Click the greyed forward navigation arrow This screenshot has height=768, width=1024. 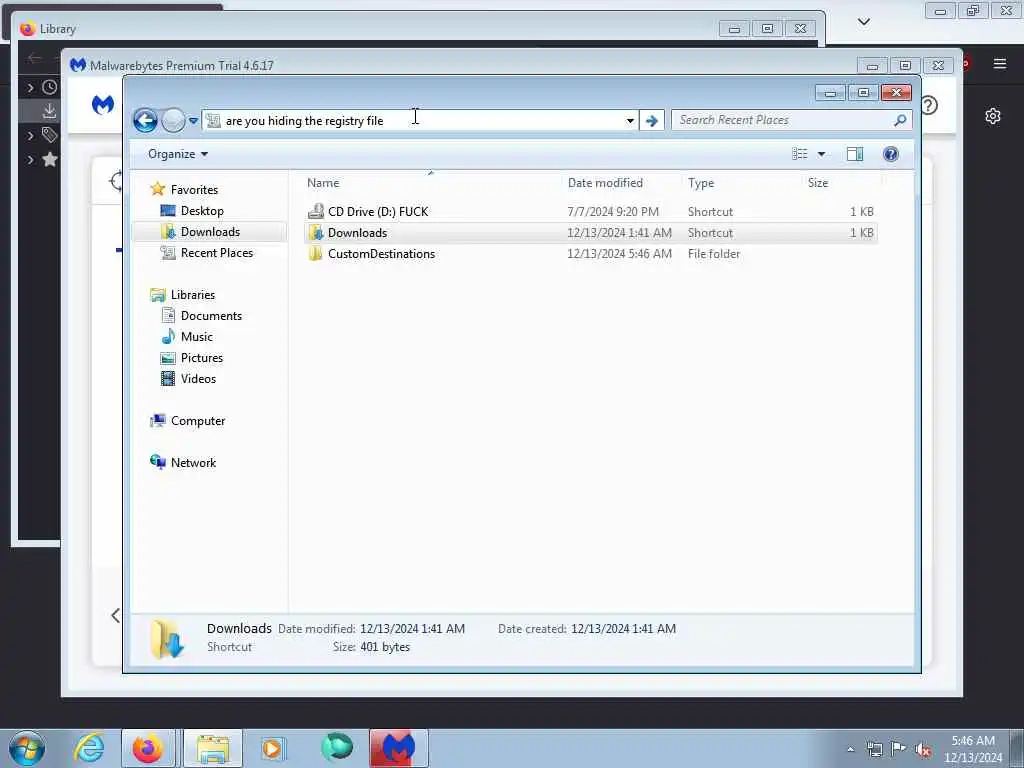[x=173, y=120]
